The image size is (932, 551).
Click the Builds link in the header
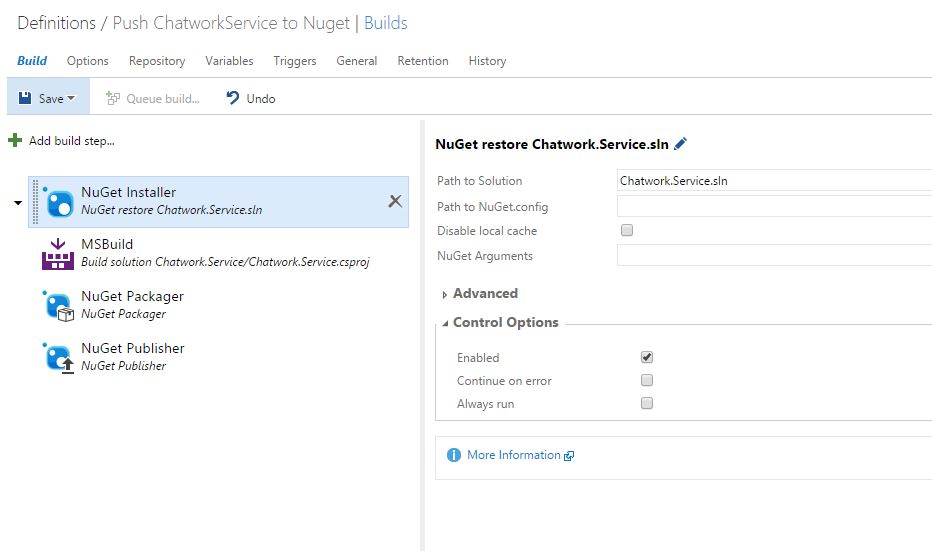point(386,23)
